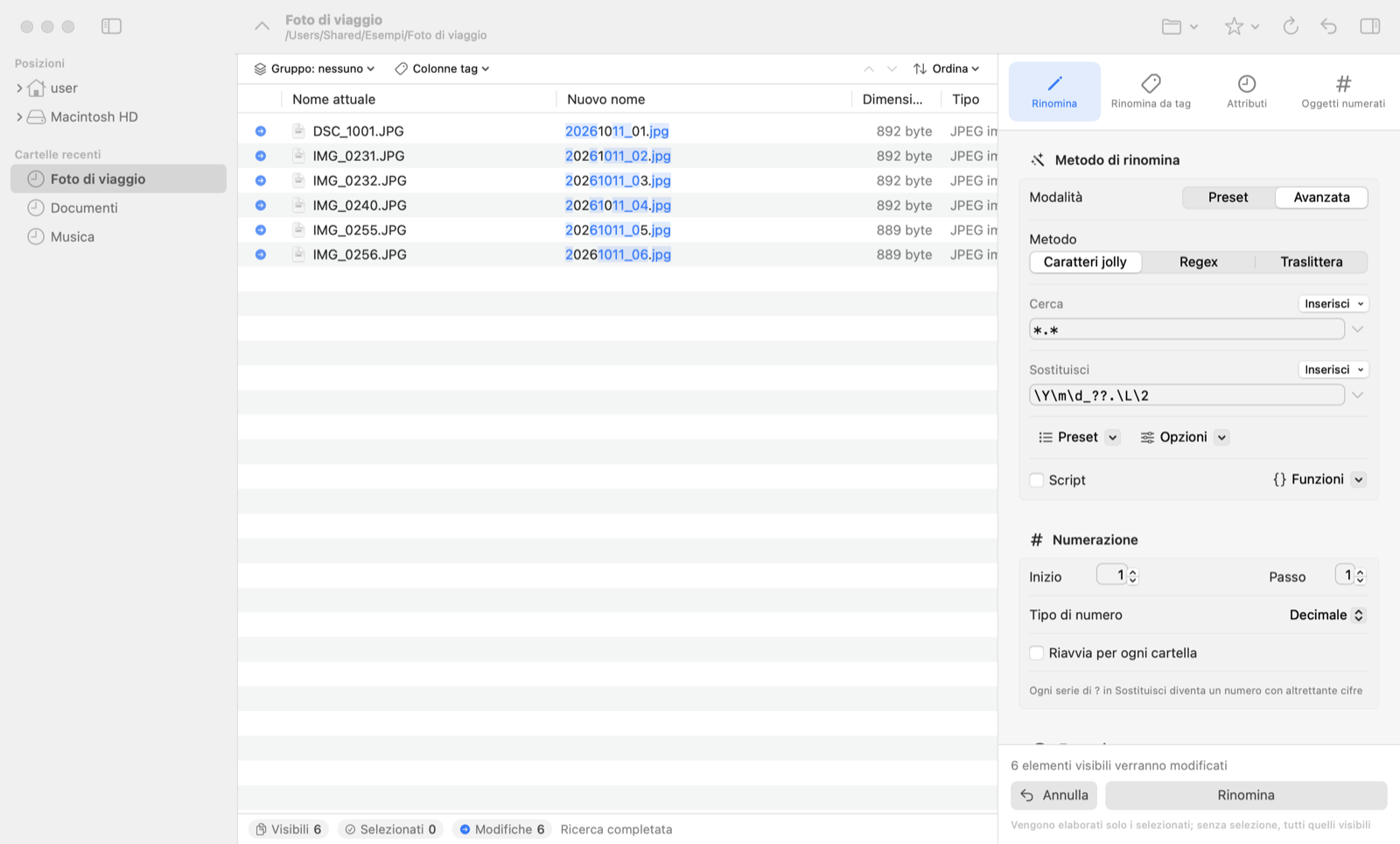Click the file icon of IMG_0240.JPG

pos(298,205)
